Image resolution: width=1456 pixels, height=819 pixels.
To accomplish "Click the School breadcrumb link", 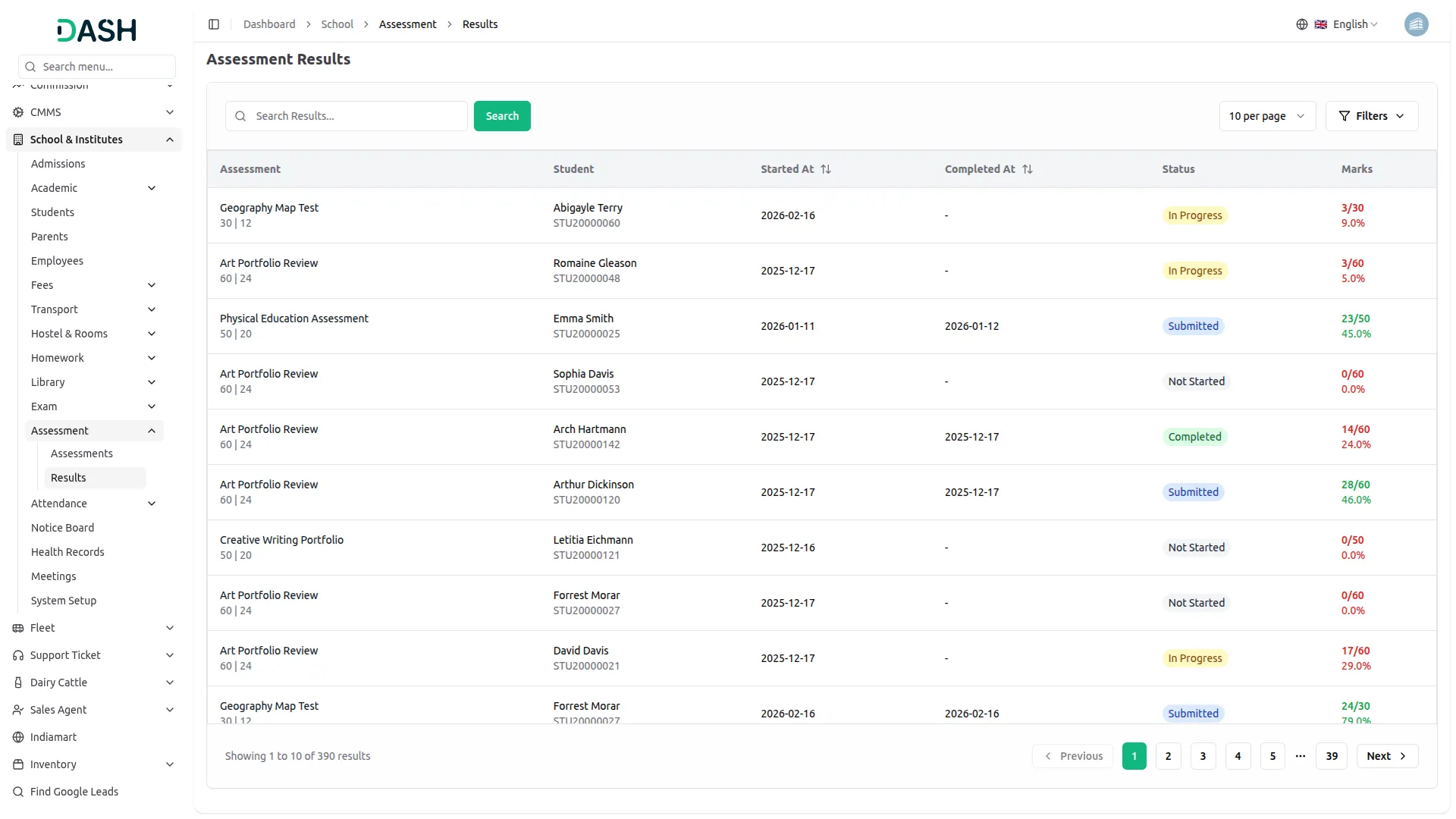I will pyautogui.click(x=337, y=24).
